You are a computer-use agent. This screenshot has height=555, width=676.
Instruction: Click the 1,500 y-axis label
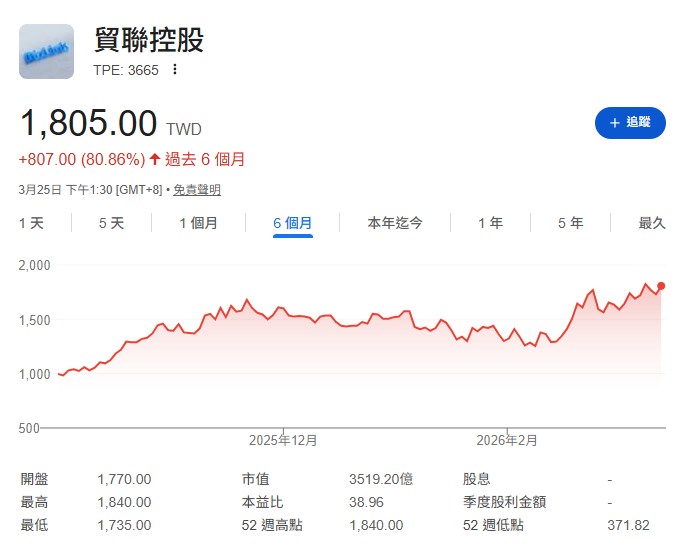click(34, 320)
